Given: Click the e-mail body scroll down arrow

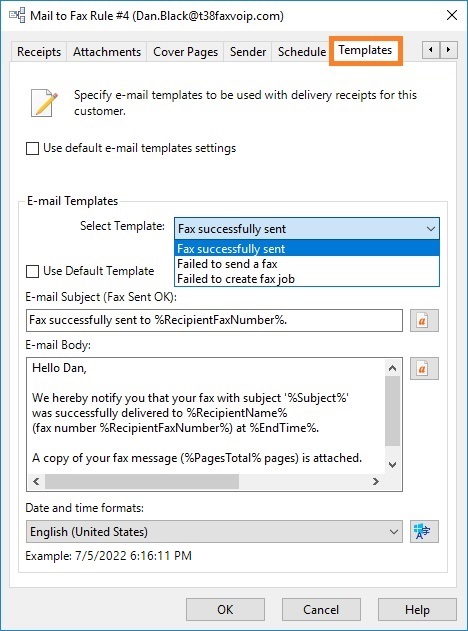Looking at the screenshot, I should (x=393, y=465).
